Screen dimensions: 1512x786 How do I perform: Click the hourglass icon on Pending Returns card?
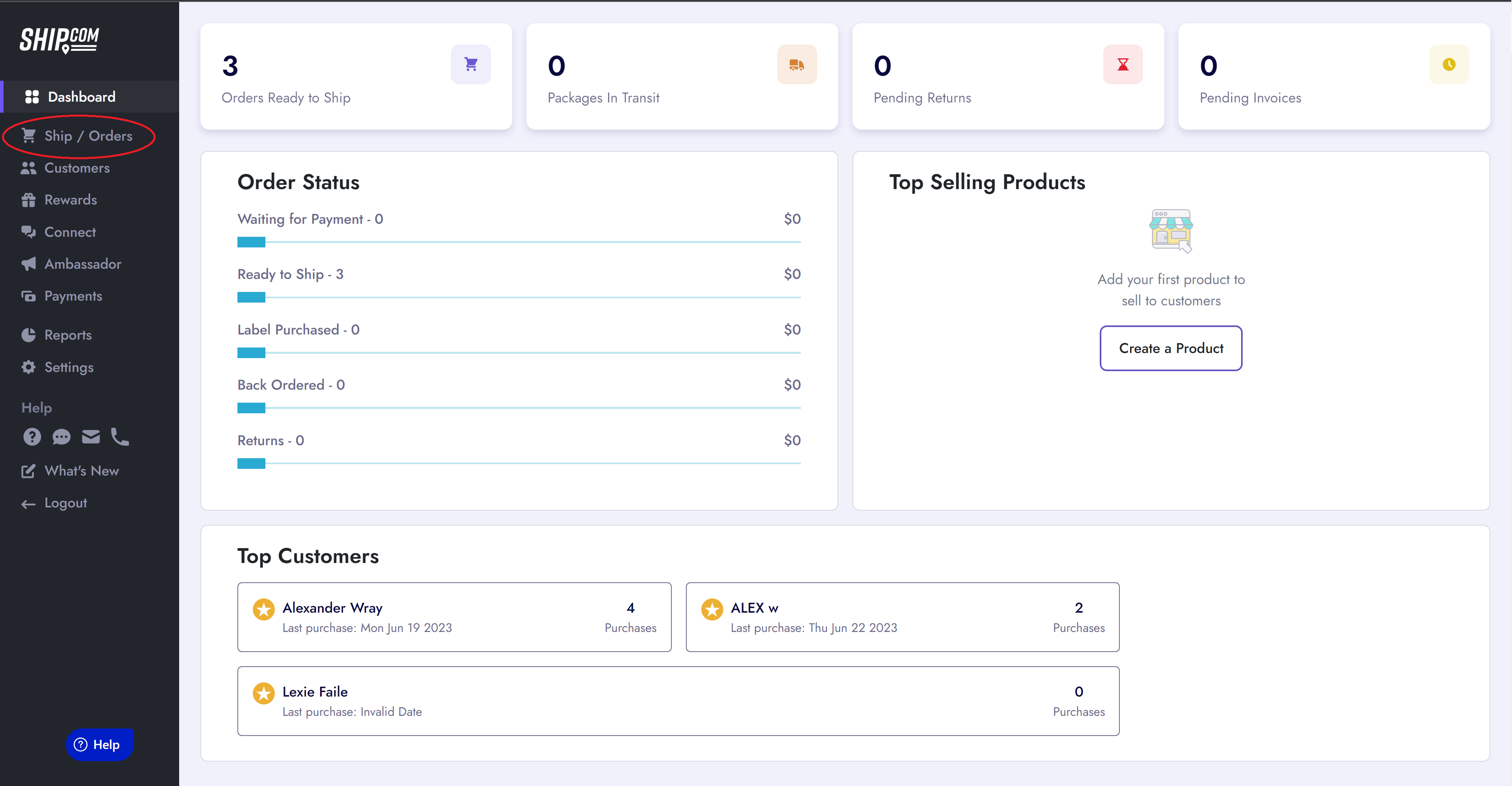coord(1123,64)
